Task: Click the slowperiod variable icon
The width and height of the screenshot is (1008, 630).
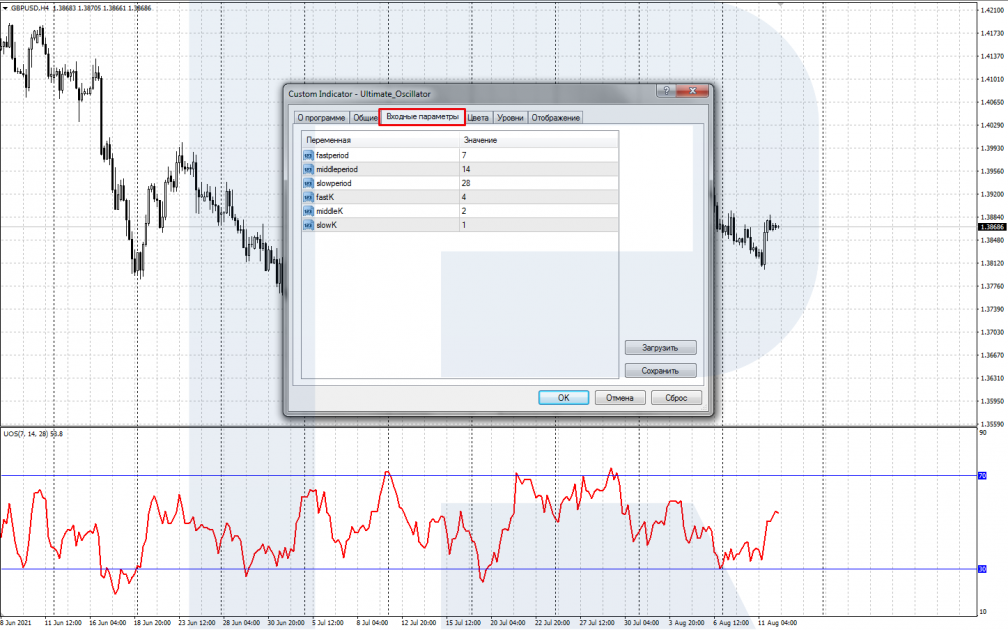Action: coord(307,184)
